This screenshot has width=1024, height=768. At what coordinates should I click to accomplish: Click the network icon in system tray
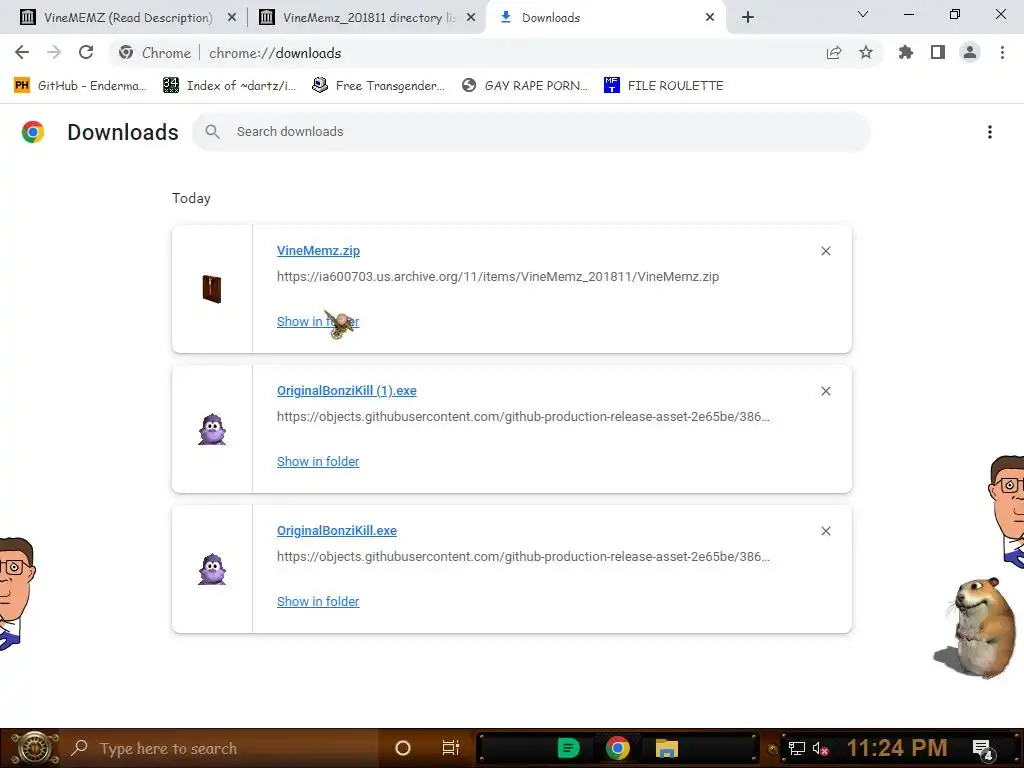[797, 748]
